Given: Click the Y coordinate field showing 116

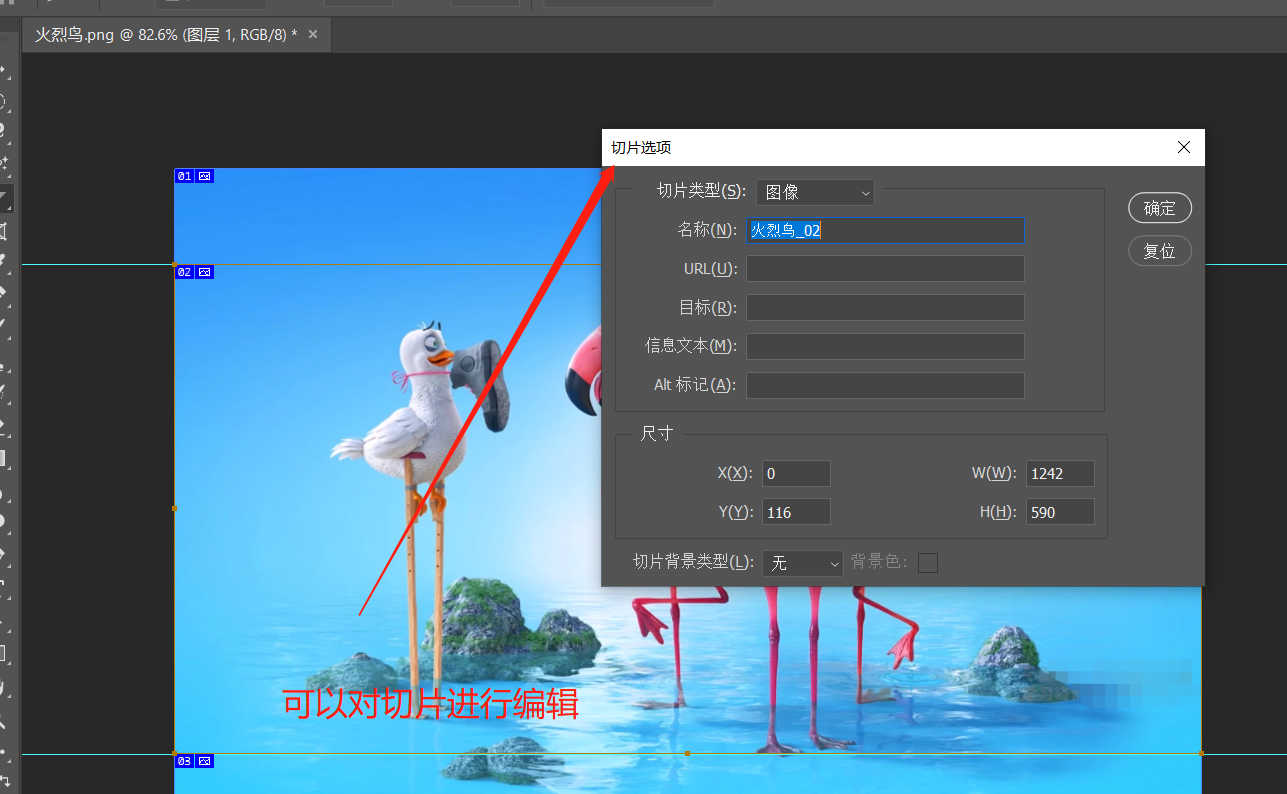Looking at the screenshot, I should [x=796, y=512].
